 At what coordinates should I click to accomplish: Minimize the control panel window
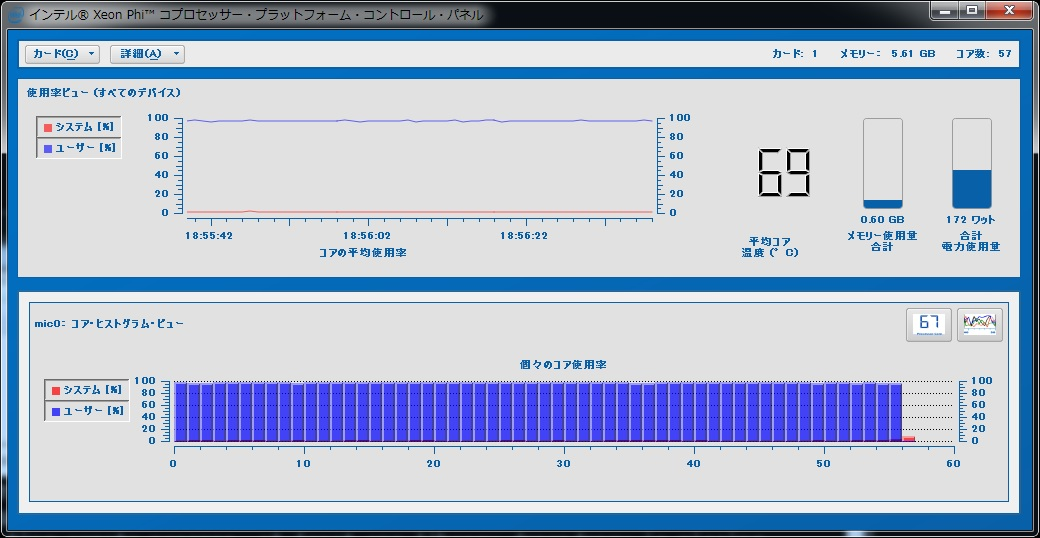944,10
